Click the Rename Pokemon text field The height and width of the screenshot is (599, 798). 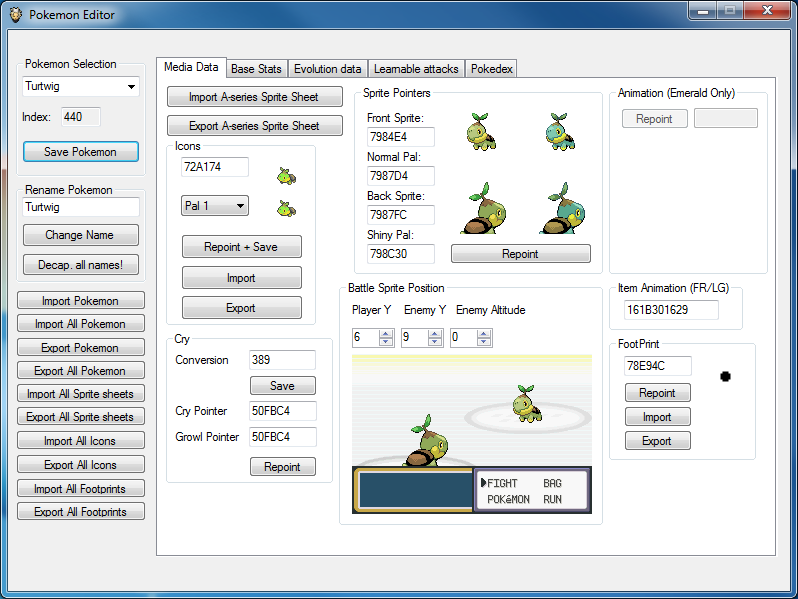(80, 207)
